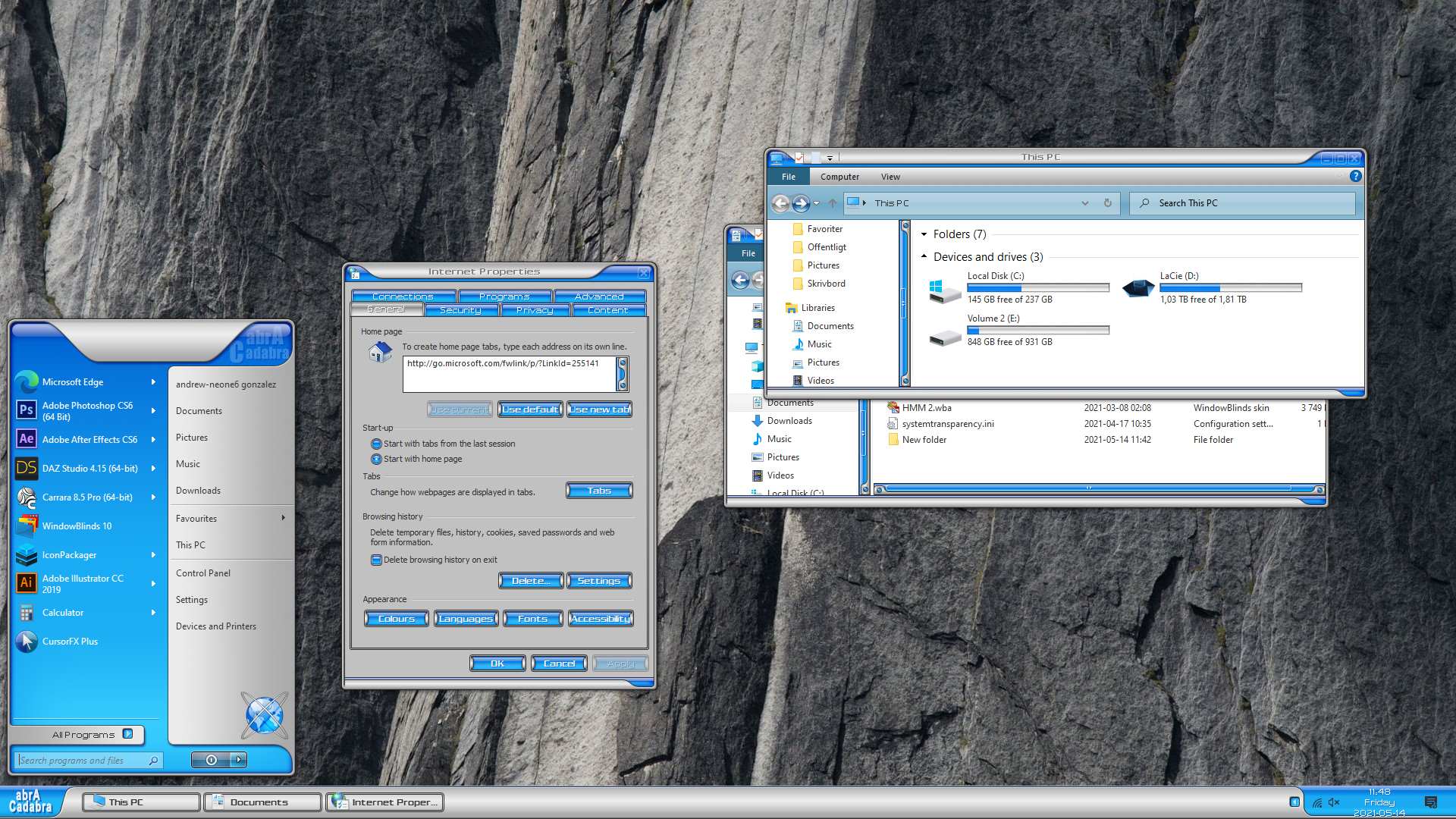This screenshot has height=819, width=1456.
Task: Click Use default button
Action: point(530,409)
